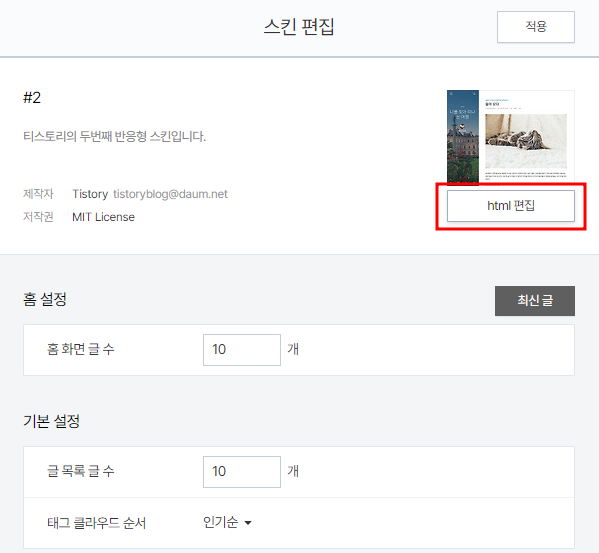Screen dimensions: 599x553
Task: Click the #2 skin title
Action: tap(32, 98)
